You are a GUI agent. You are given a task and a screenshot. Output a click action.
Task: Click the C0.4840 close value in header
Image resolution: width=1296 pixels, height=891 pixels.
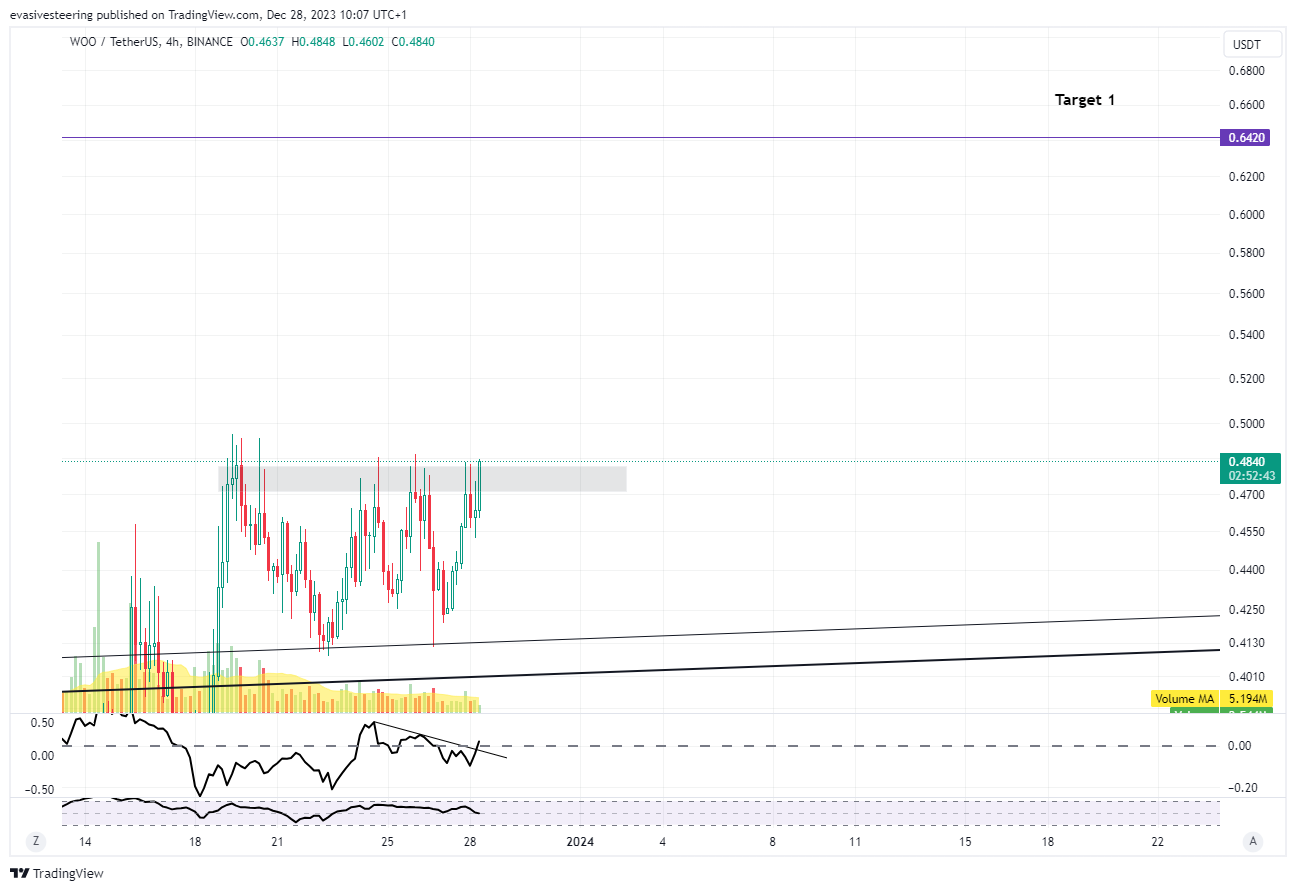(413, 42)
